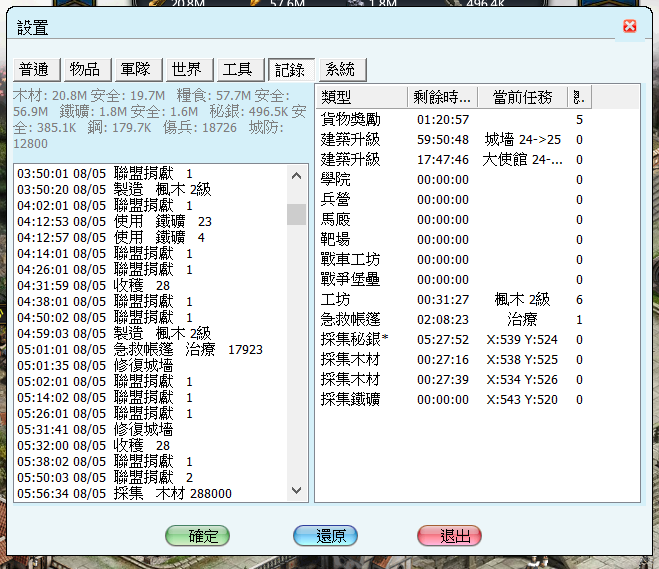Select the 採集秘銀* row
Viewport: 659px width, 569px height.
point(454,340)
